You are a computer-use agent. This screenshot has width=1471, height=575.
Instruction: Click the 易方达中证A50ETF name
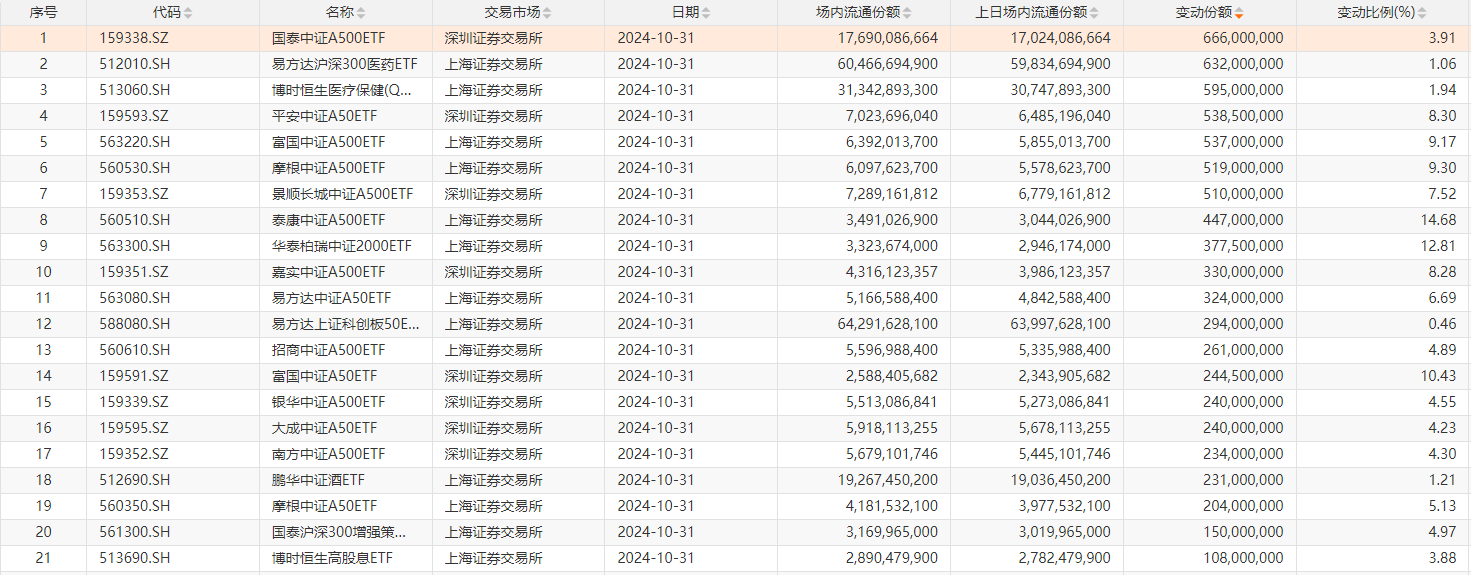point(332,298)
